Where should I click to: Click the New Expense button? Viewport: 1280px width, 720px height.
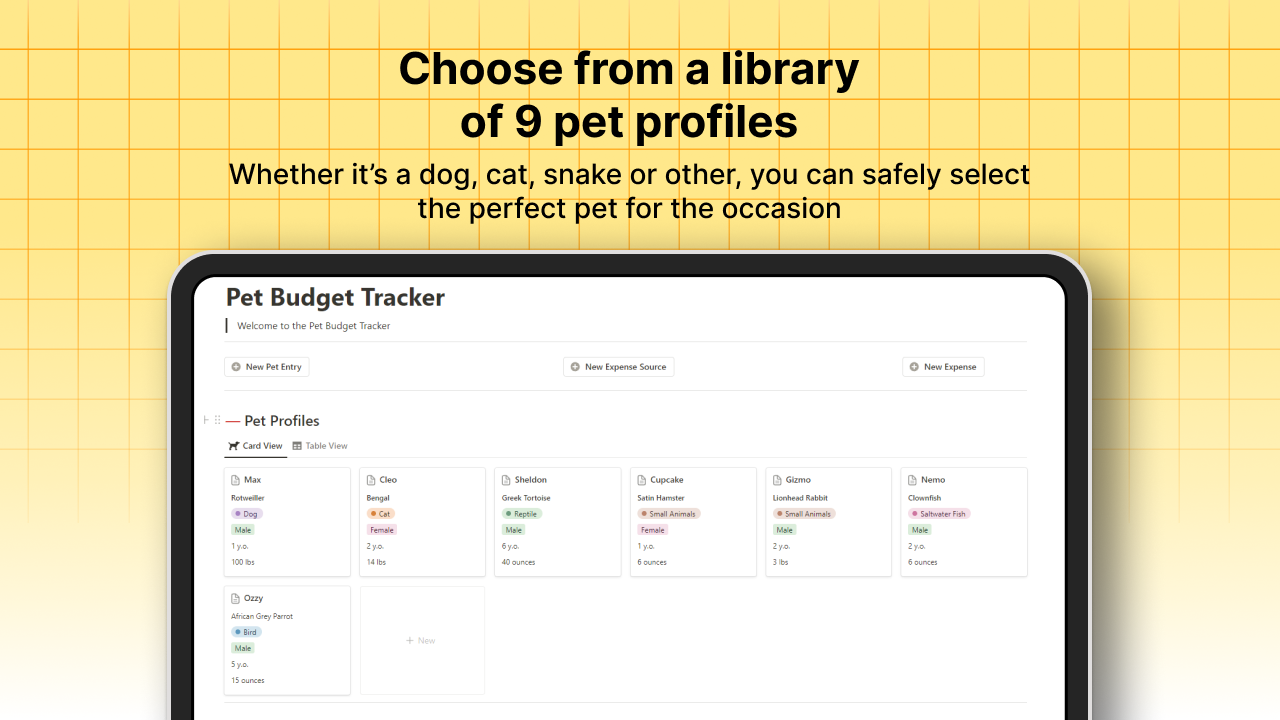942,366
